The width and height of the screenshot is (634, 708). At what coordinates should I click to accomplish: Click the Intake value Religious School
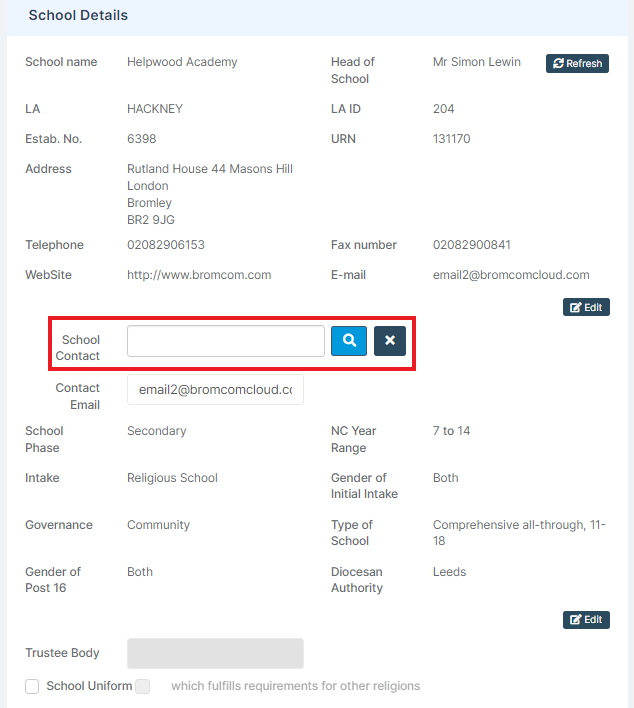tap(172, 478)
